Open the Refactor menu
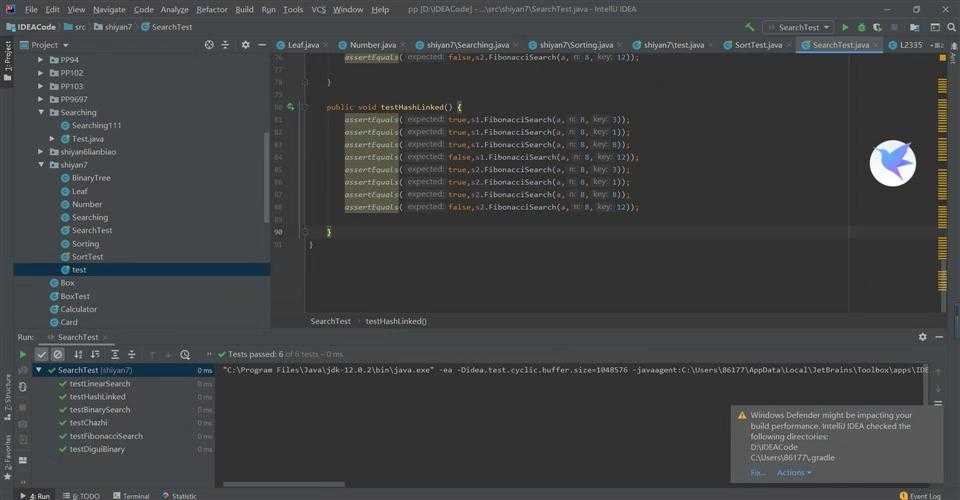The width and height of the screenshot is (960, 500). point(212,9)
